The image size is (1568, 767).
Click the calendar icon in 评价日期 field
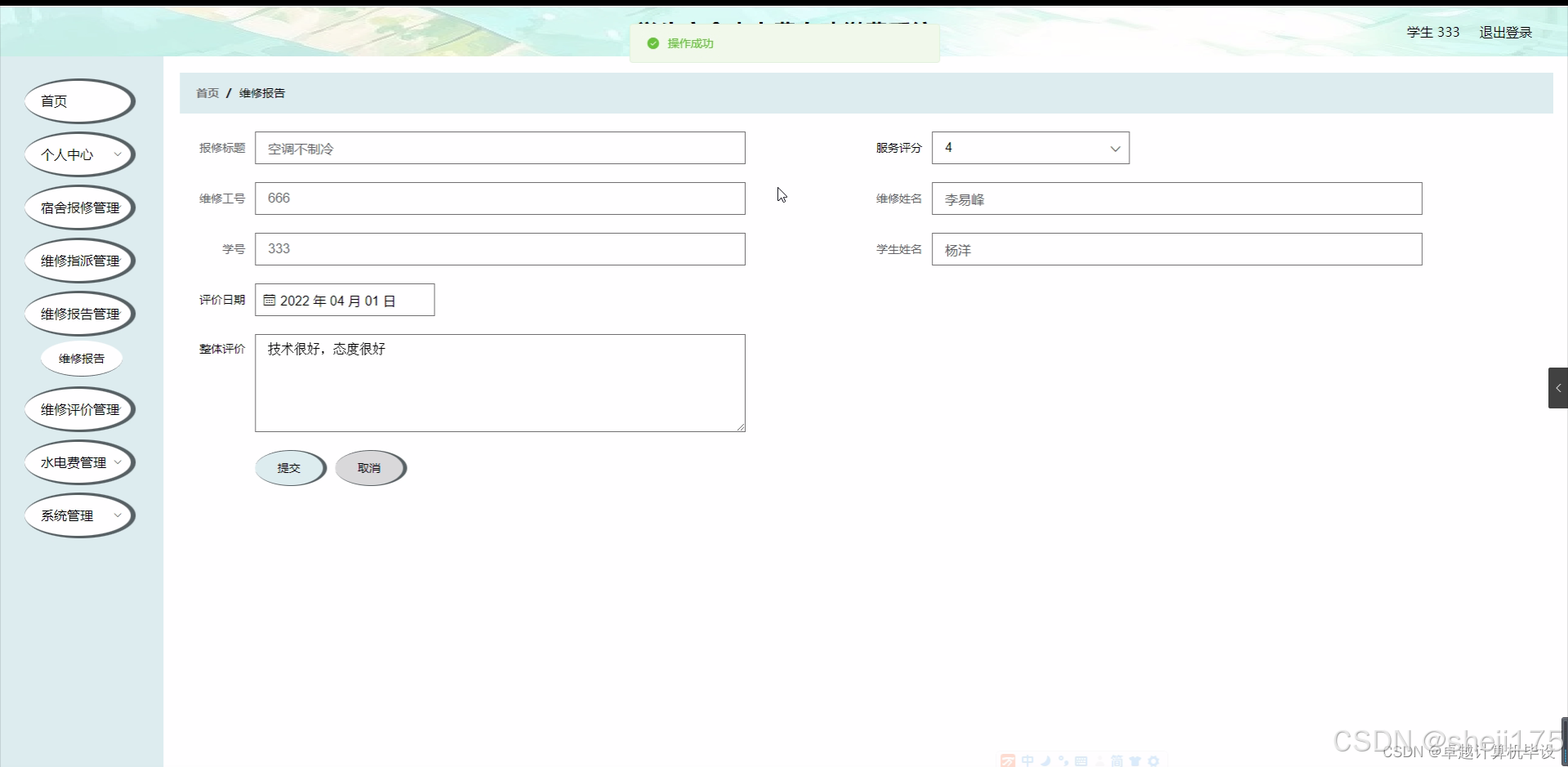[269, 301]
